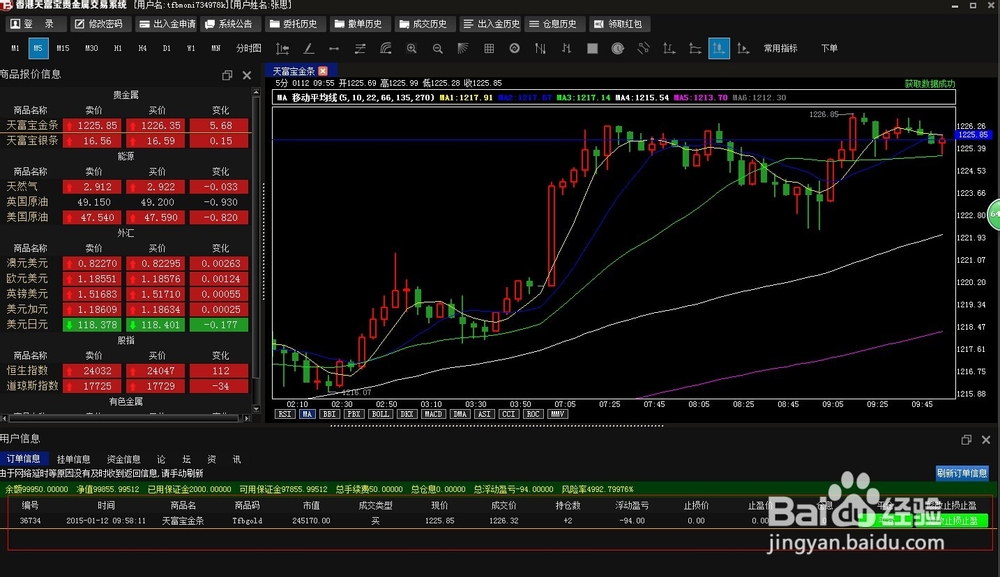Switch to the H1 timeframe
The height and width of the screenshot is (577, 1000).
pyautogui.click(x=118, y=48)
